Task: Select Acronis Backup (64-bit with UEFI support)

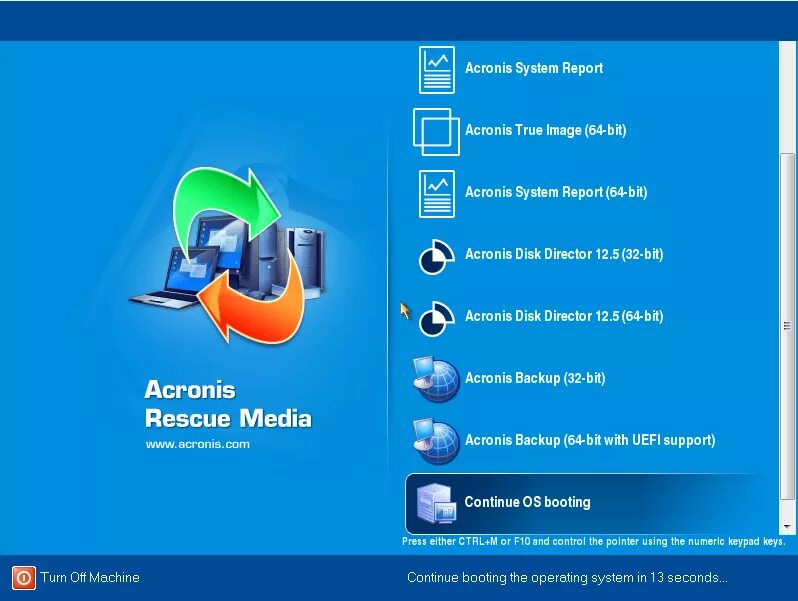Action: tap(590, 440)
